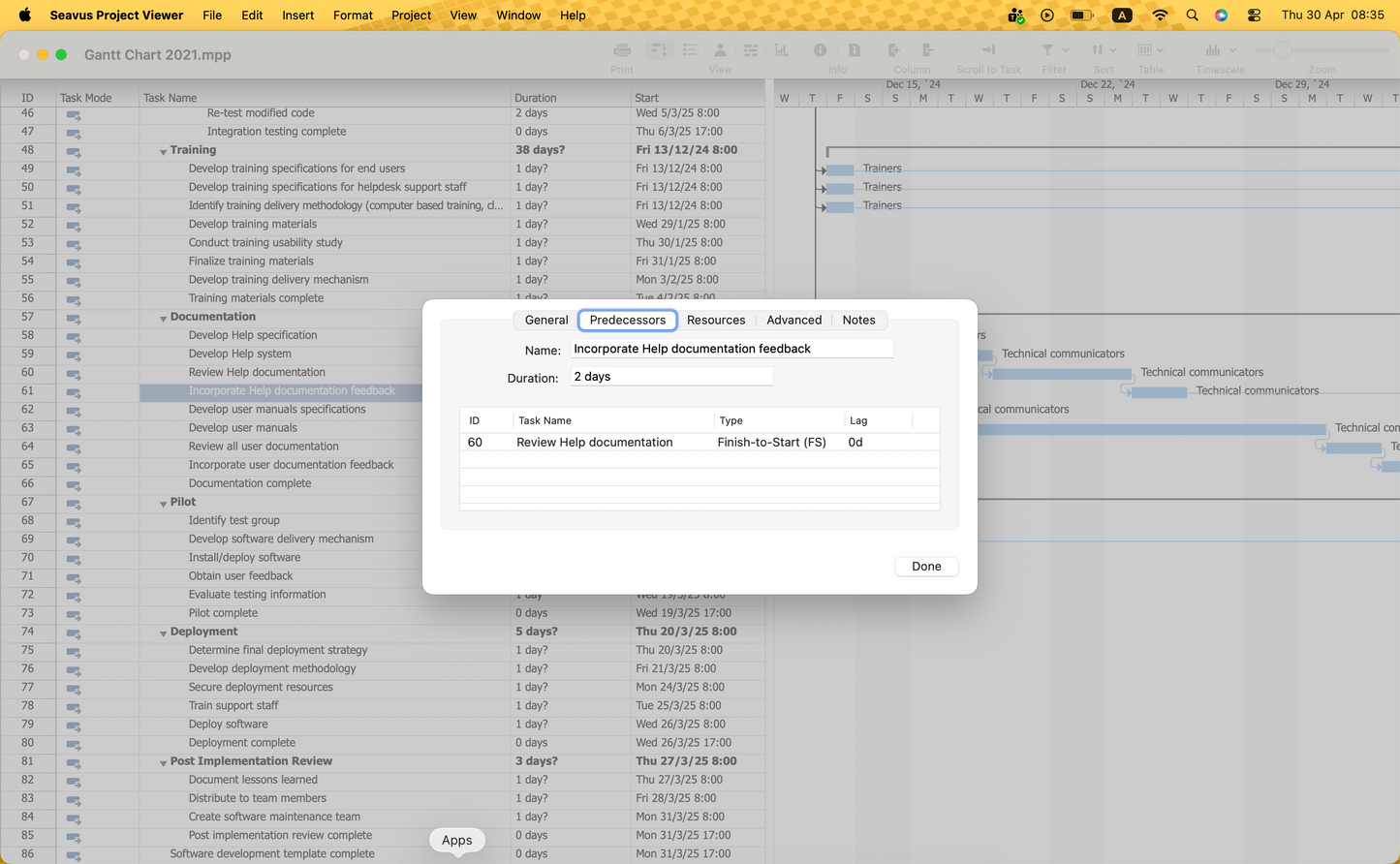Click the Duration field showing 2 days

pyautogui.click(x=671, y=377)
